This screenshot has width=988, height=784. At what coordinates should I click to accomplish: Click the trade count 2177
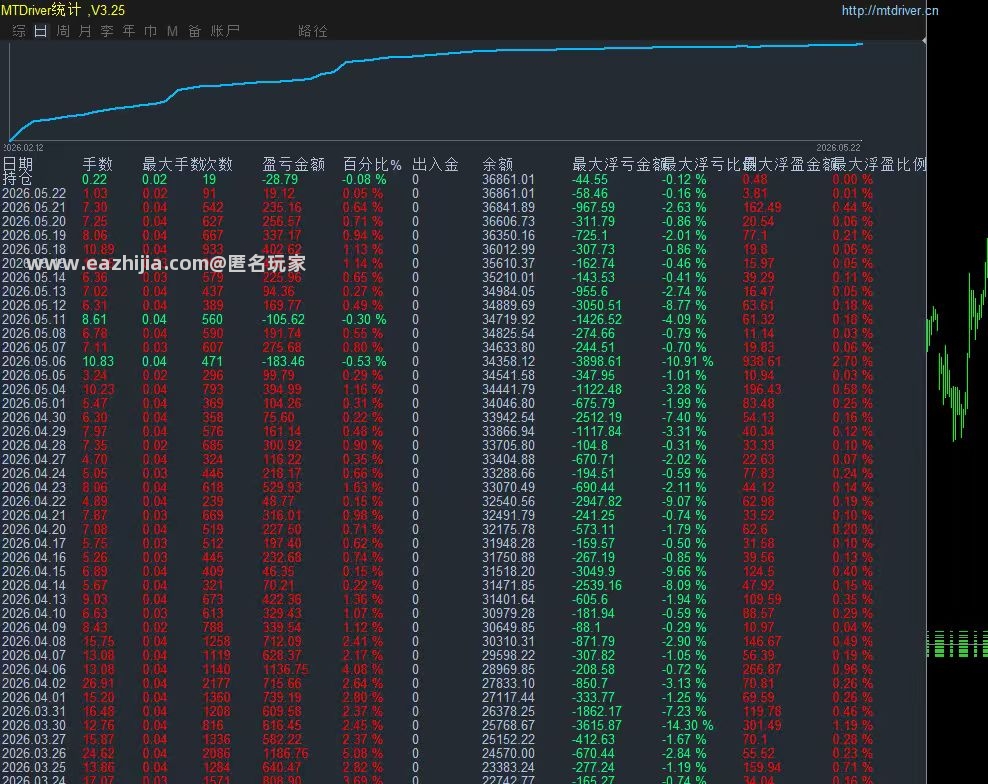pyautogui.click(x=216, y=683)
